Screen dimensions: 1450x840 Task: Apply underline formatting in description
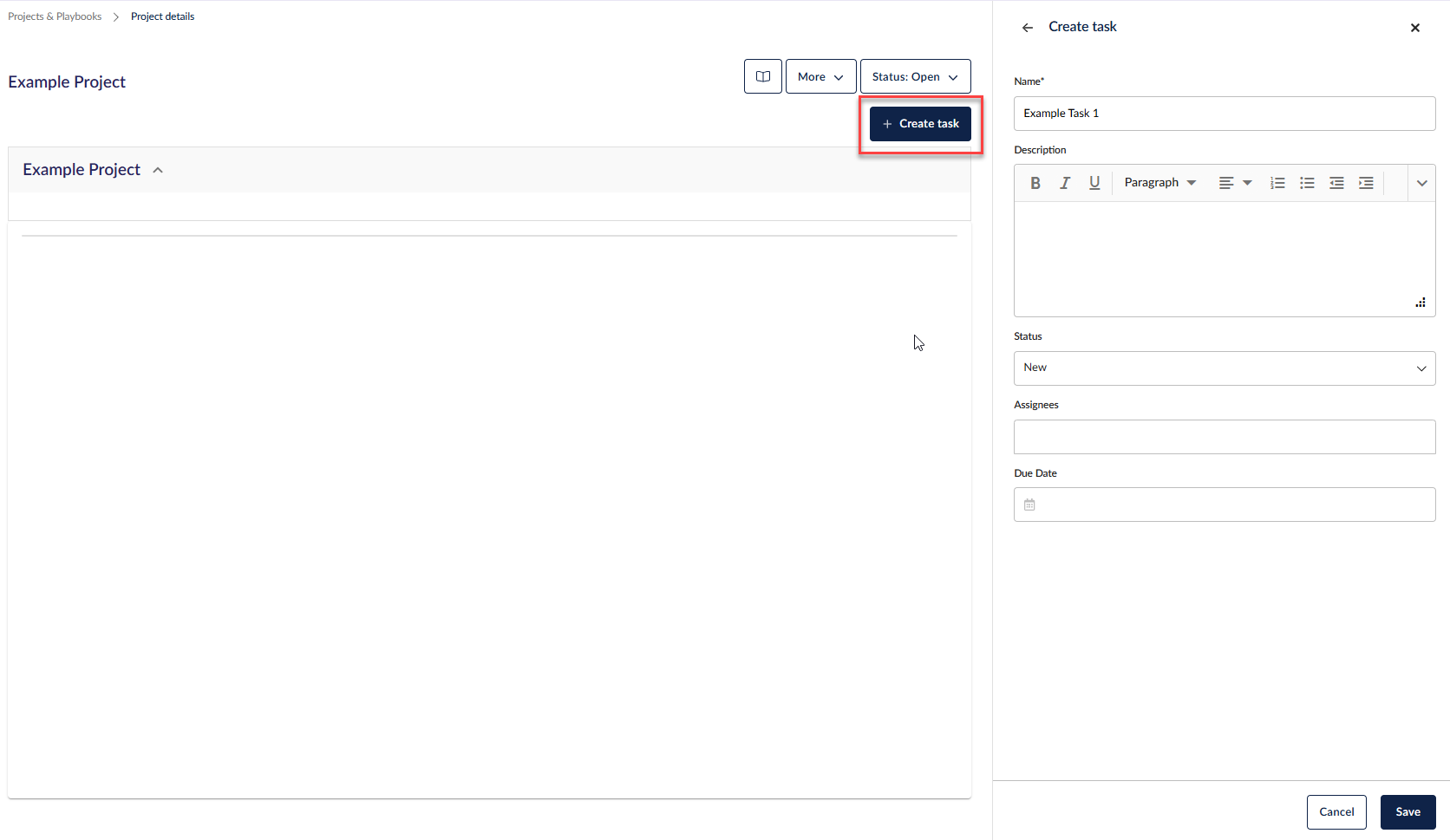(1094, 183)
